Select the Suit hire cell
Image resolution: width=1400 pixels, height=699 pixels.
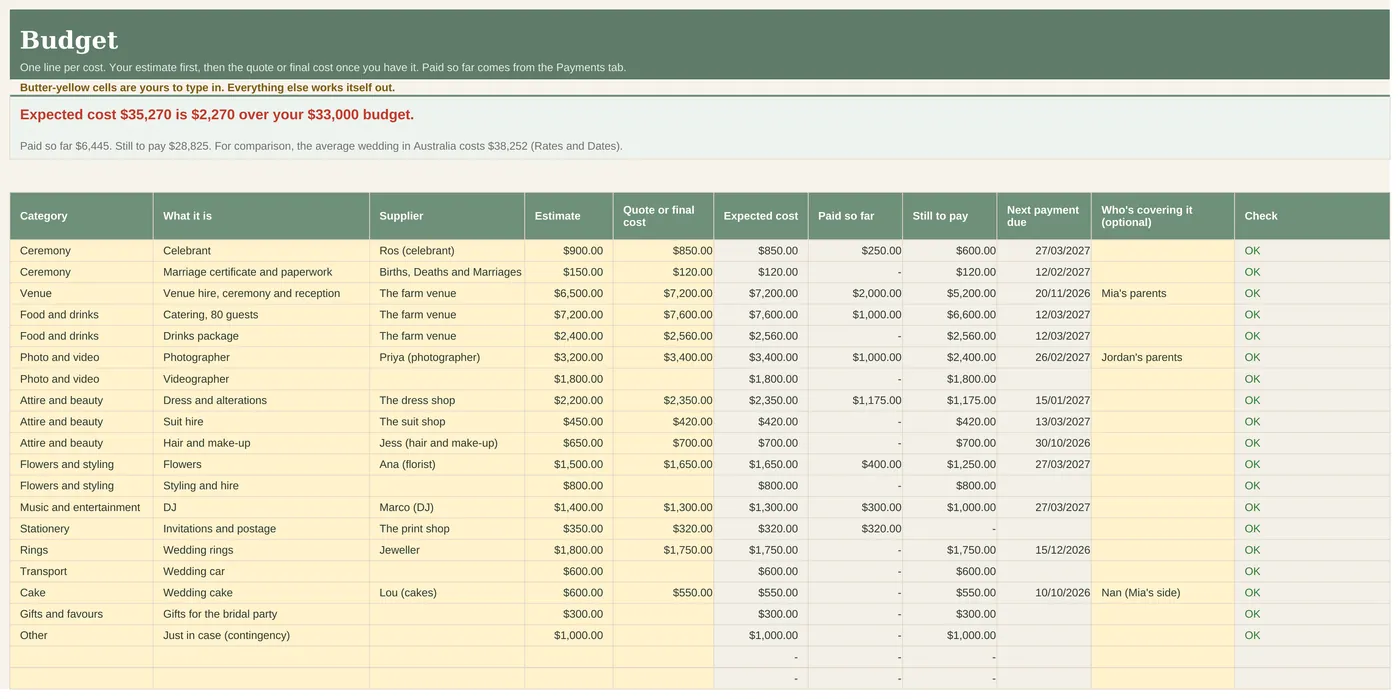point(261,422)
